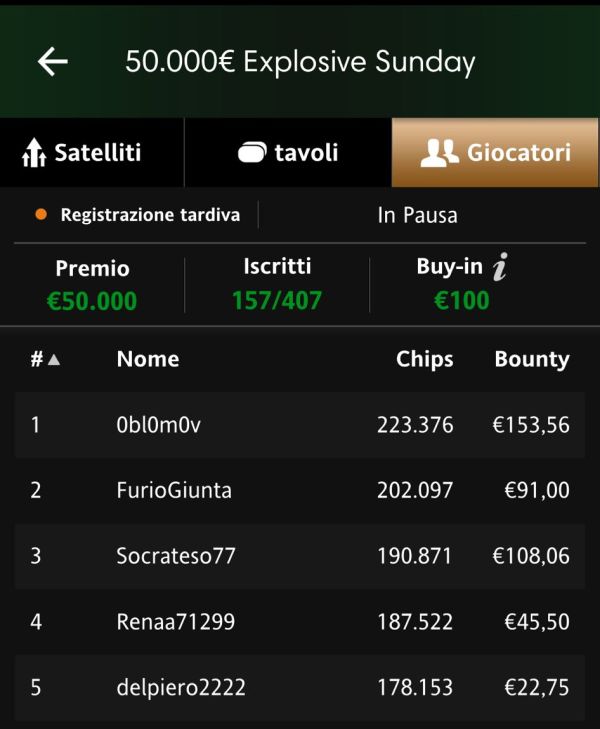This screenshot has height=729, width=600.
Task: Tap the back arrow icon
Action: pos(53,61)
